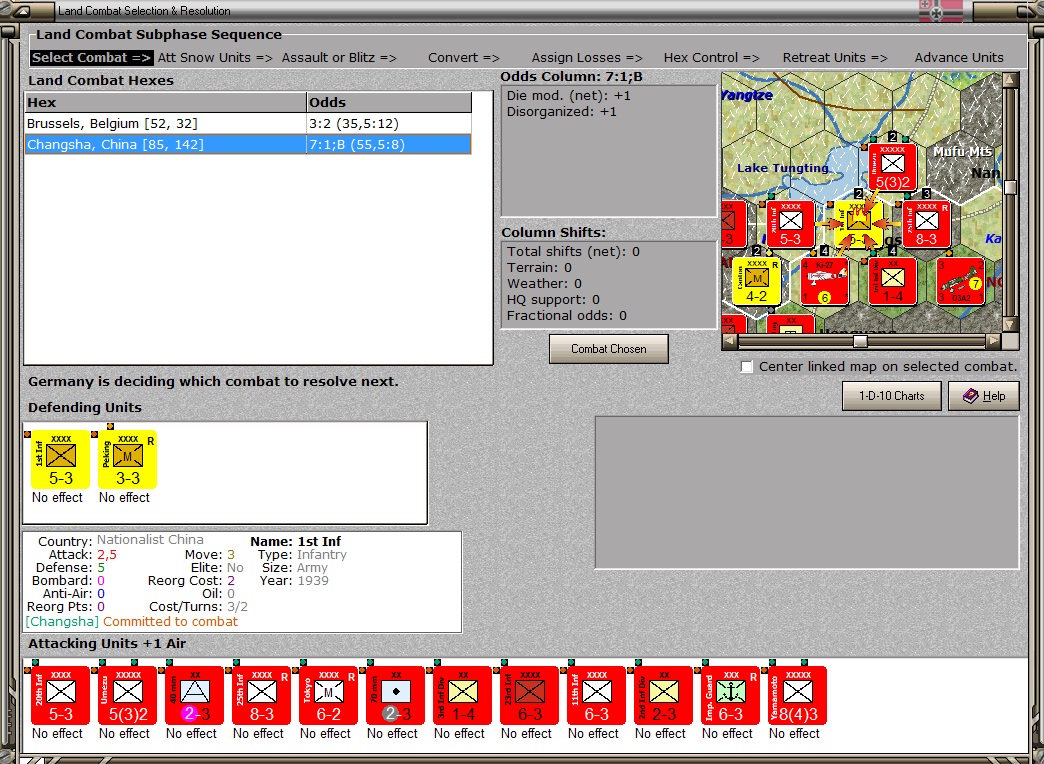This screenshot has width=1044, height=764.
Task: Click the Select Combat subphase step
Action: (92, 58)
